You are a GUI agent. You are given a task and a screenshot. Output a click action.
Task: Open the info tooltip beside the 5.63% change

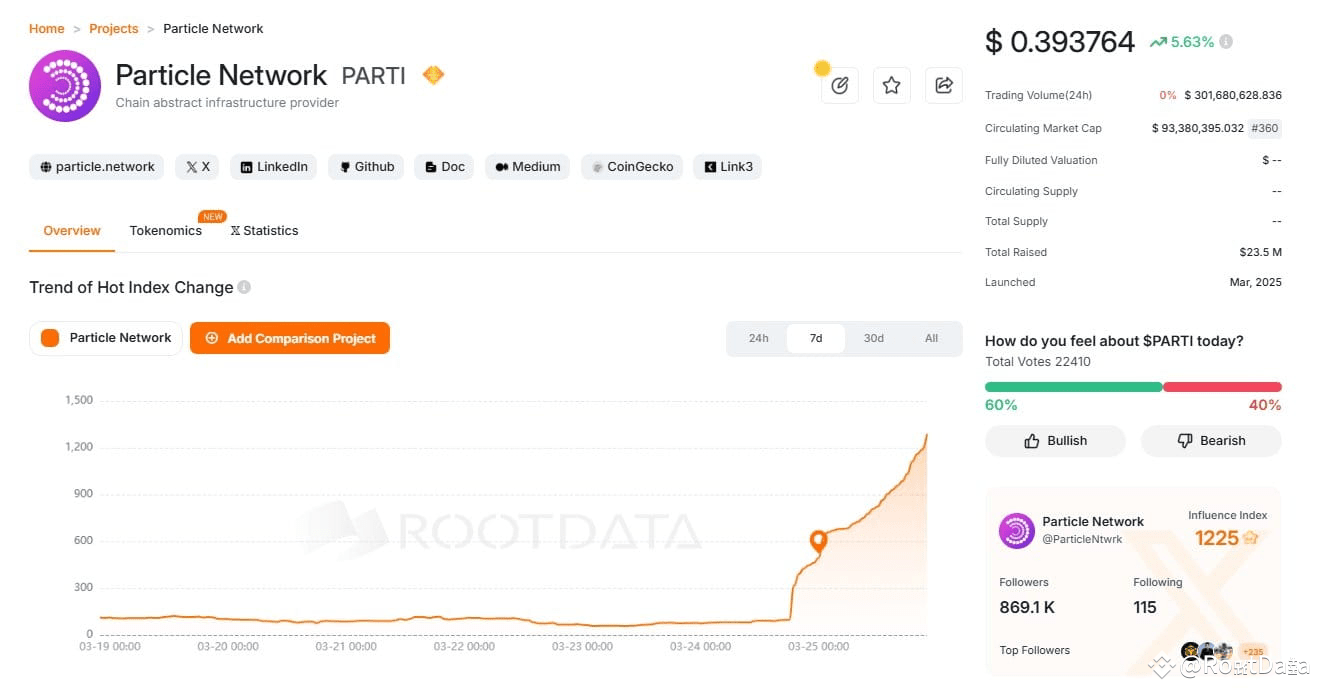click(1228, 42)
